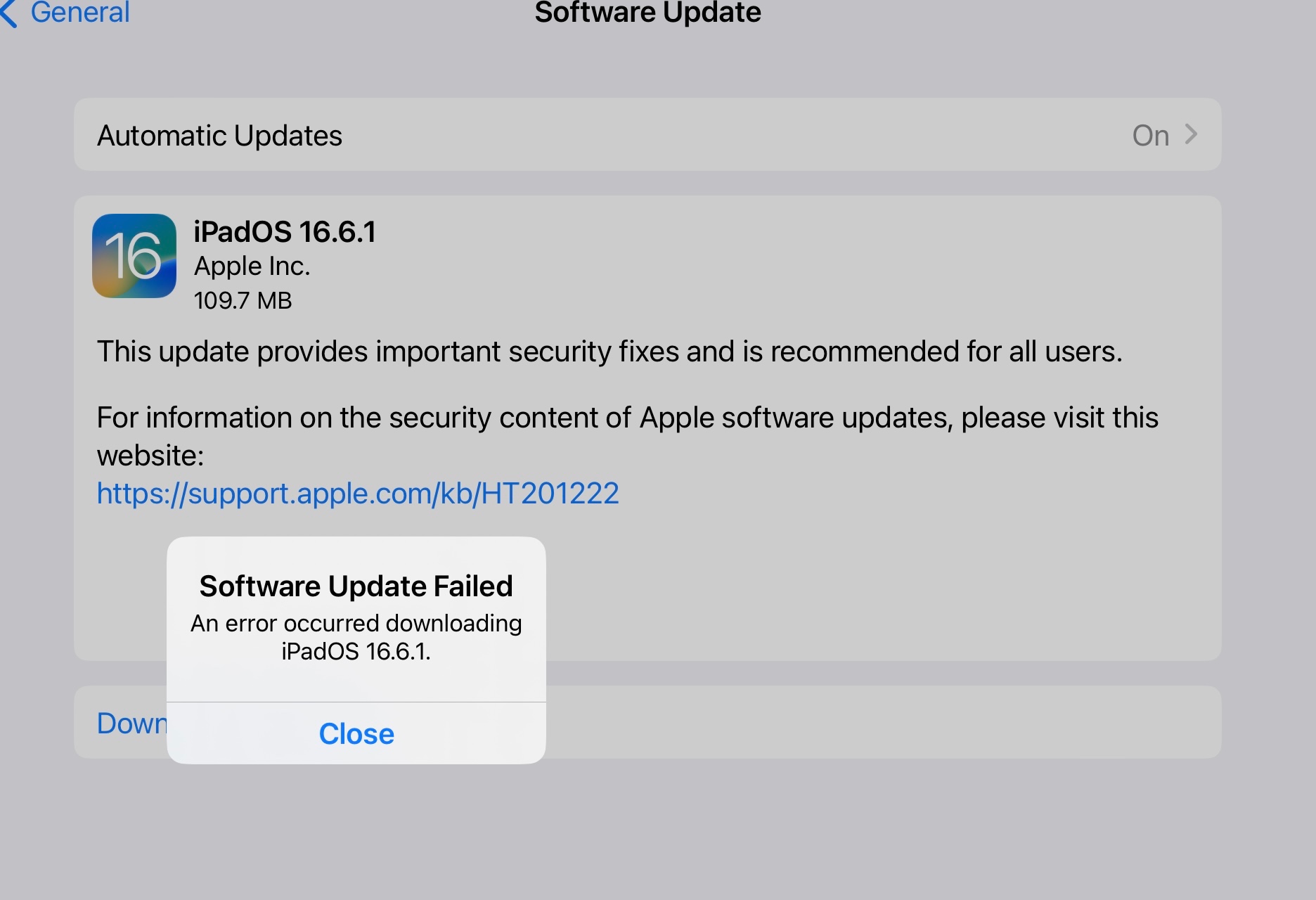Image resolution: width=1316 pixels, height=900 pixels.
Task: Open the Automatic Updates row label
Action: pyautogui.click(x=219, y=136)
